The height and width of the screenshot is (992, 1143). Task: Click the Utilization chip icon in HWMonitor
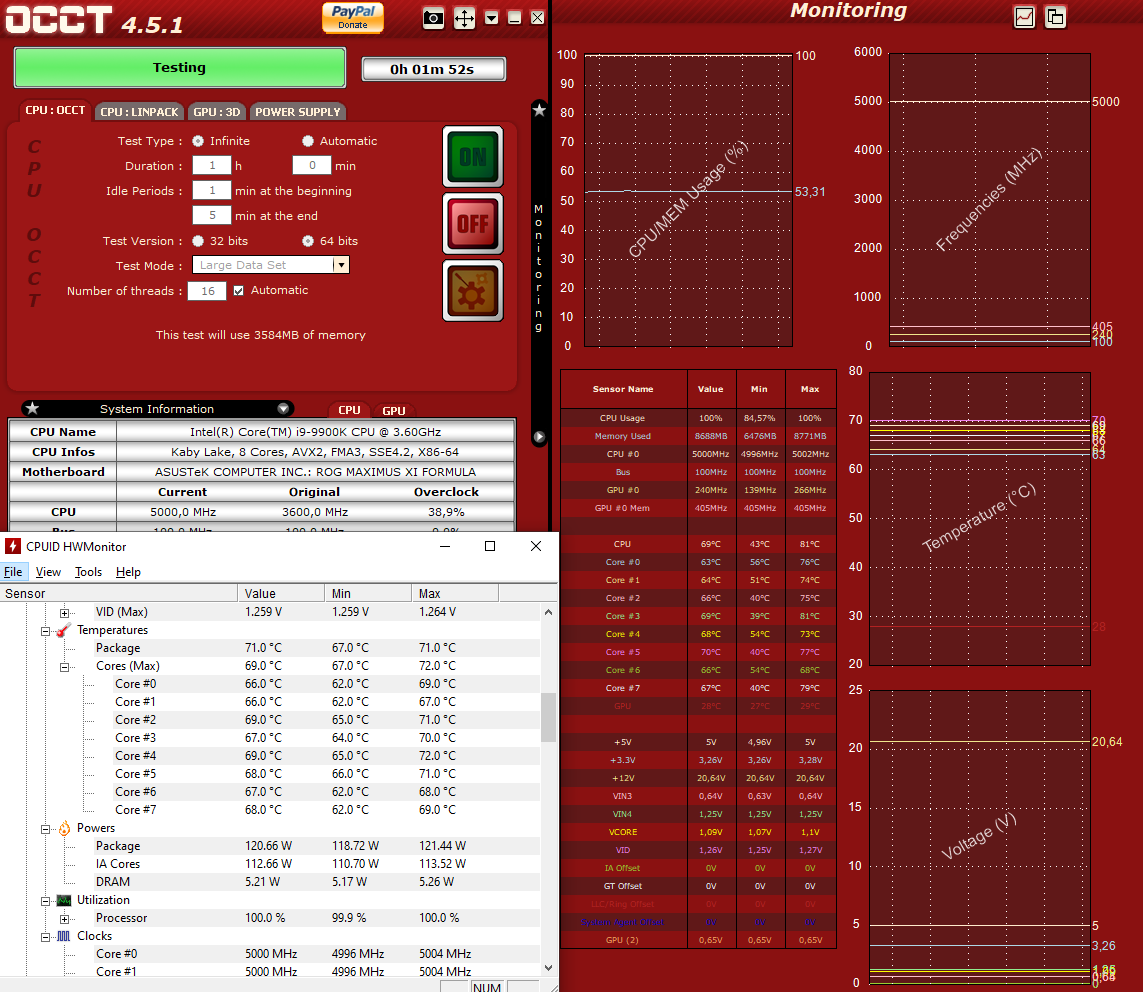pos(64,900)
